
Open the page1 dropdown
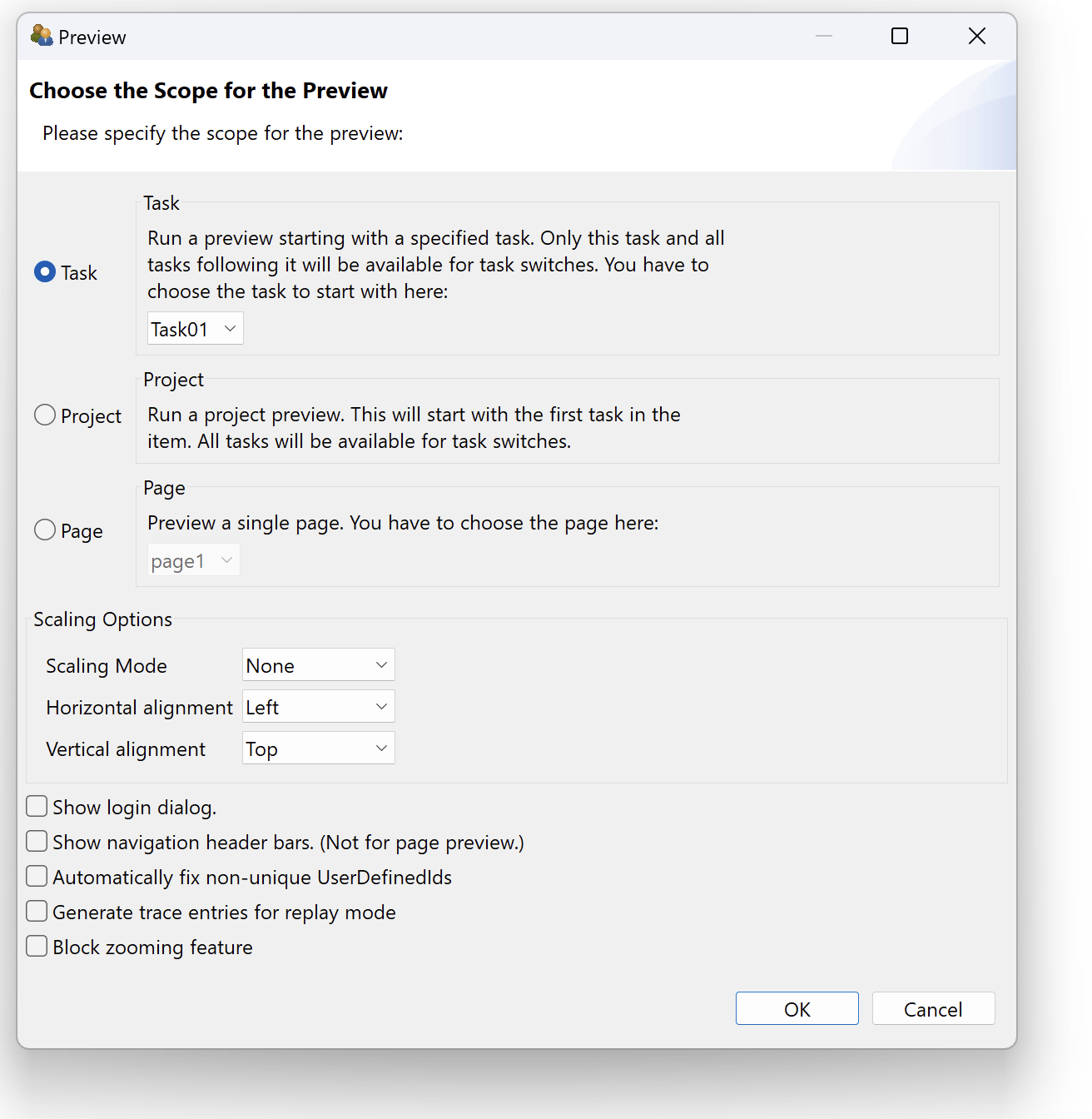(194, 560)
